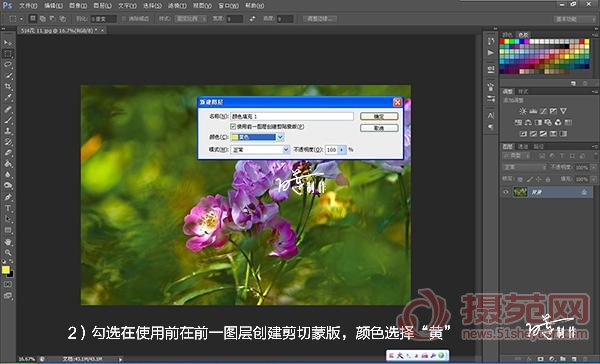This screenshot has height=364, width=600.
Task: Click 取消 (Cancel) in New Layer dialog
Action: tap(379, 128)
